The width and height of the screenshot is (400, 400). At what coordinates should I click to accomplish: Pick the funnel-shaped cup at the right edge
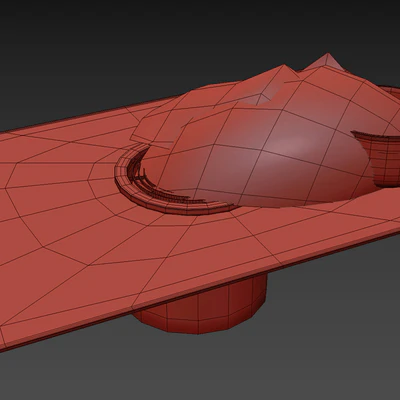coord(378,158)
